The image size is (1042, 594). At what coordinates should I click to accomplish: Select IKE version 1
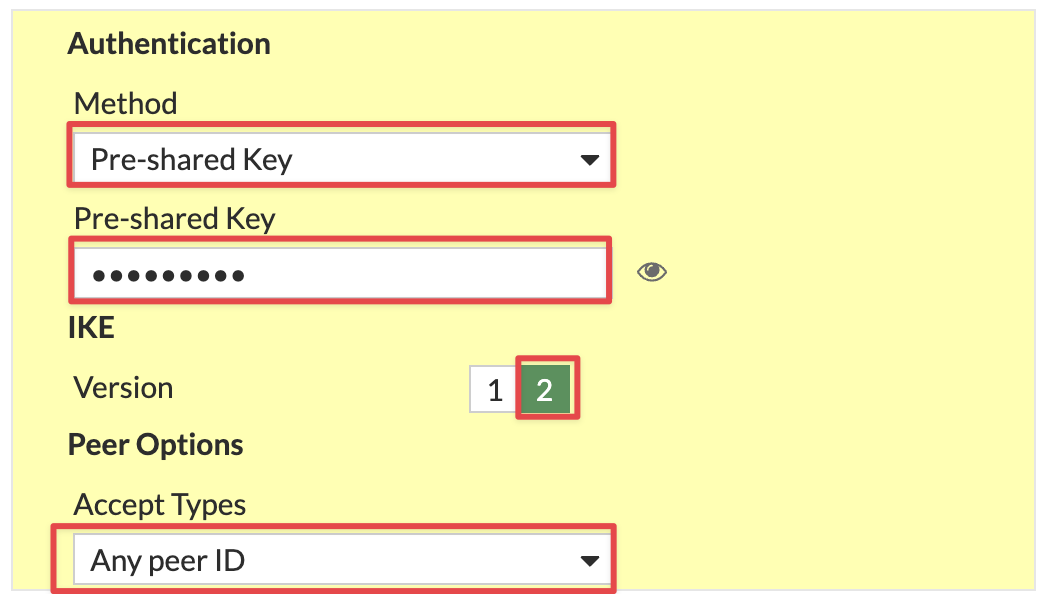pyautogui.click(x=494, y=389)
